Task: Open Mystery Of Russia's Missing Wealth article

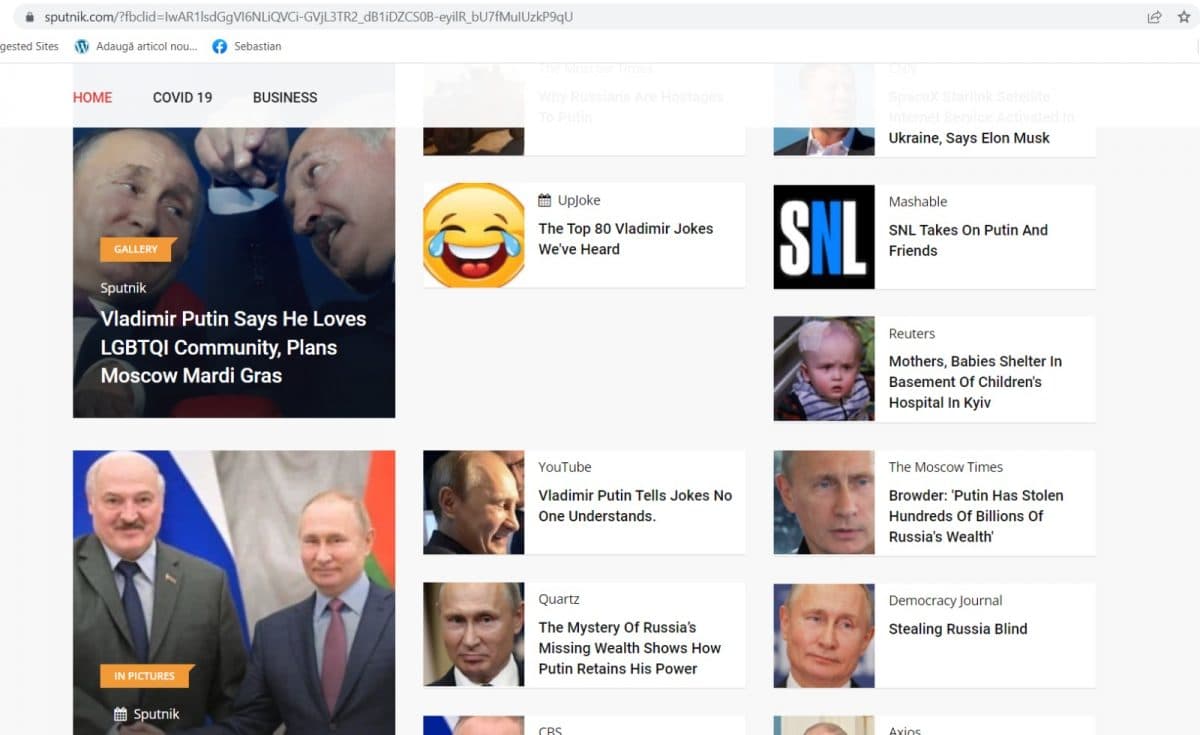Action: click(630, 648)
